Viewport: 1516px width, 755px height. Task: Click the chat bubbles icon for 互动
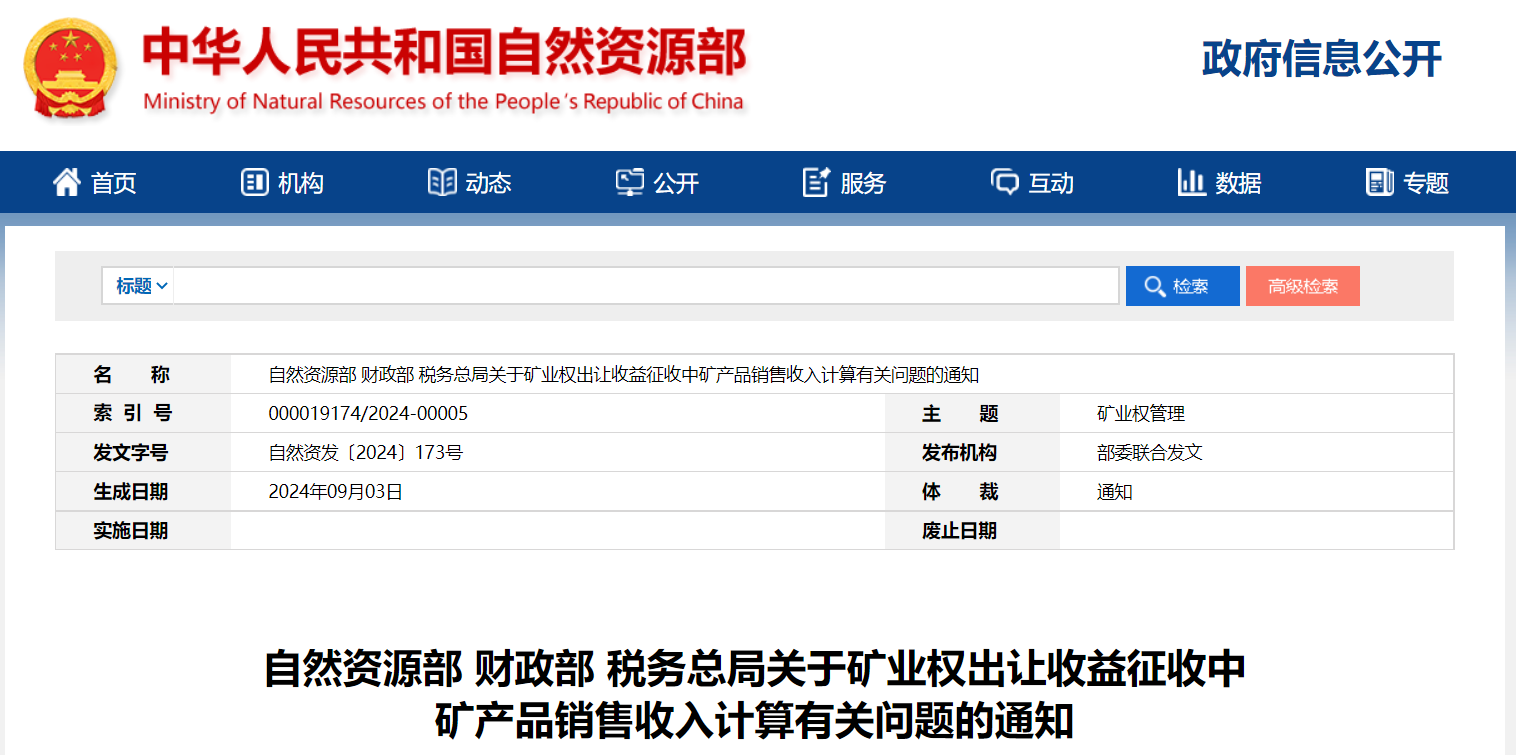[1004, 182]
